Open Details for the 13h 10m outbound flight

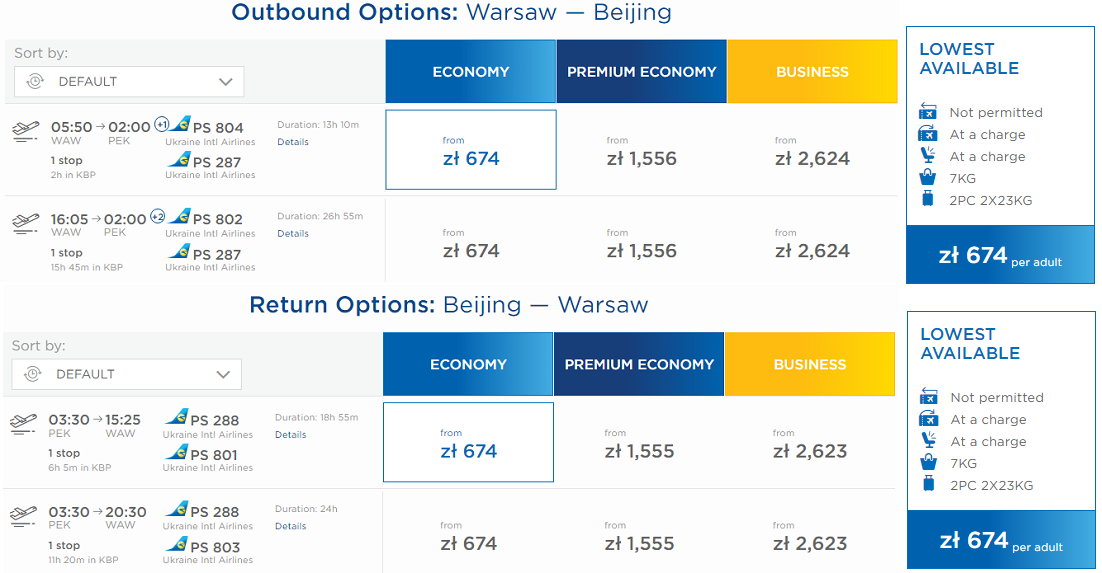(x=293, y=142)
